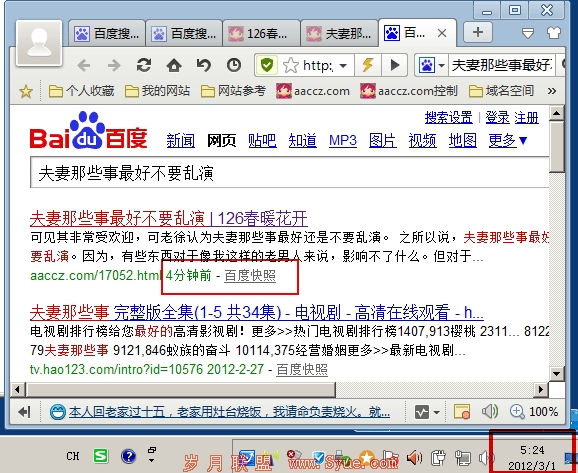578x473 pixels.
Task: Click green S input method taskbar icon
Action: pyautogui.click(x=101, y=456)
